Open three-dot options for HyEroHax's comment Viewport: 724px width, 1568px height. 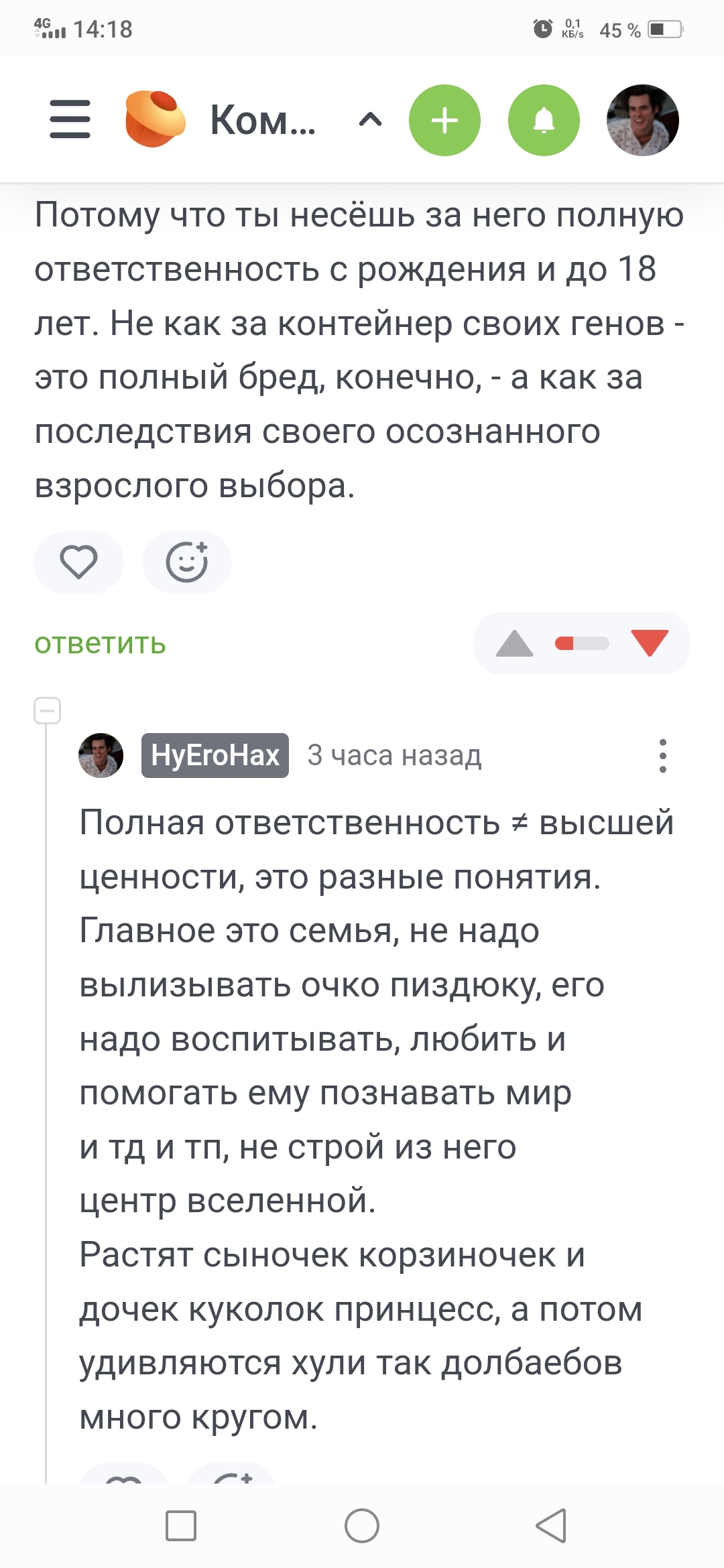click(x=662, y=756)
